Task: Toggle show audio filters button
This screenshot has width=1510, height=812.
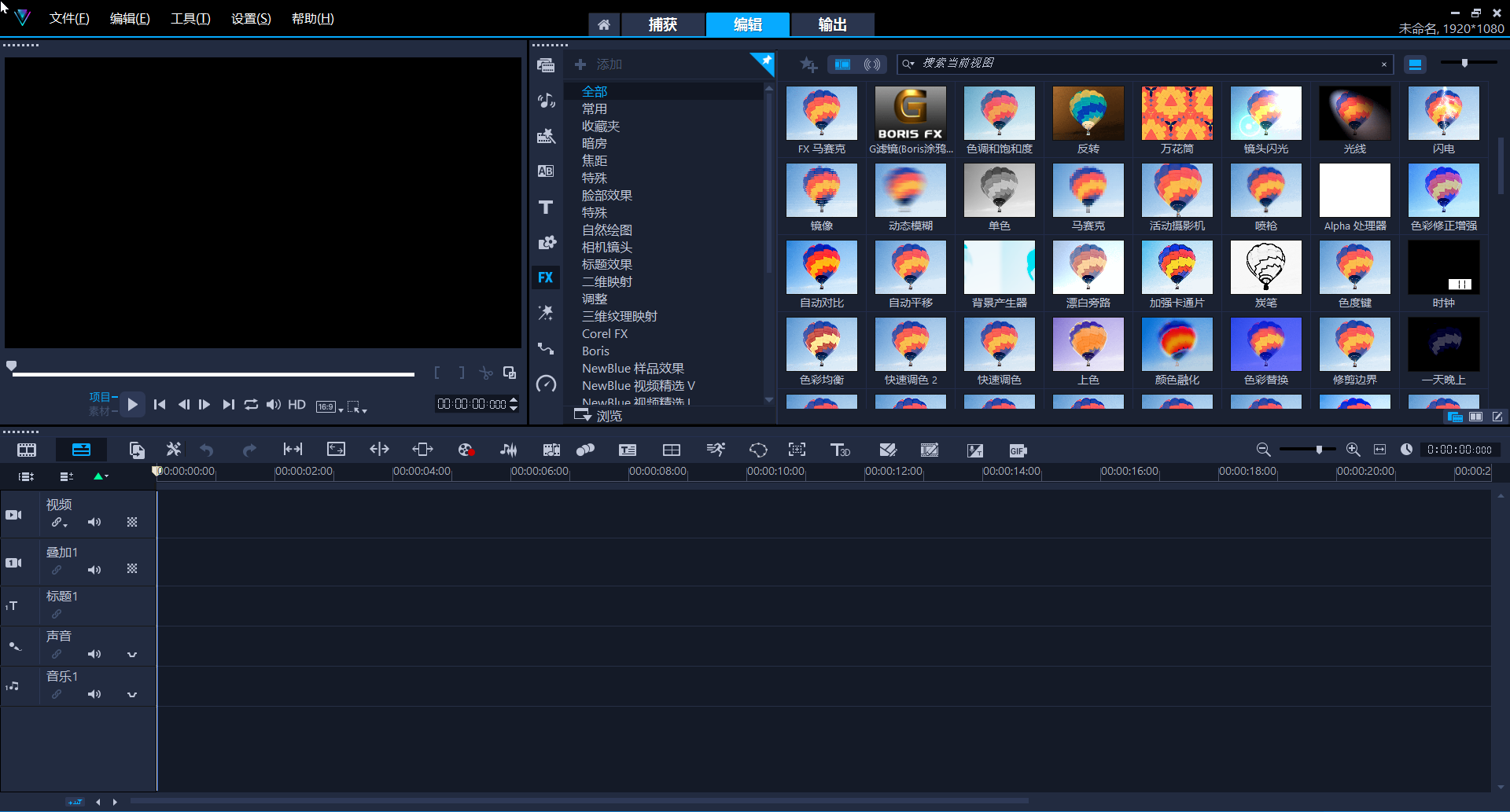Action: (872, 64)
